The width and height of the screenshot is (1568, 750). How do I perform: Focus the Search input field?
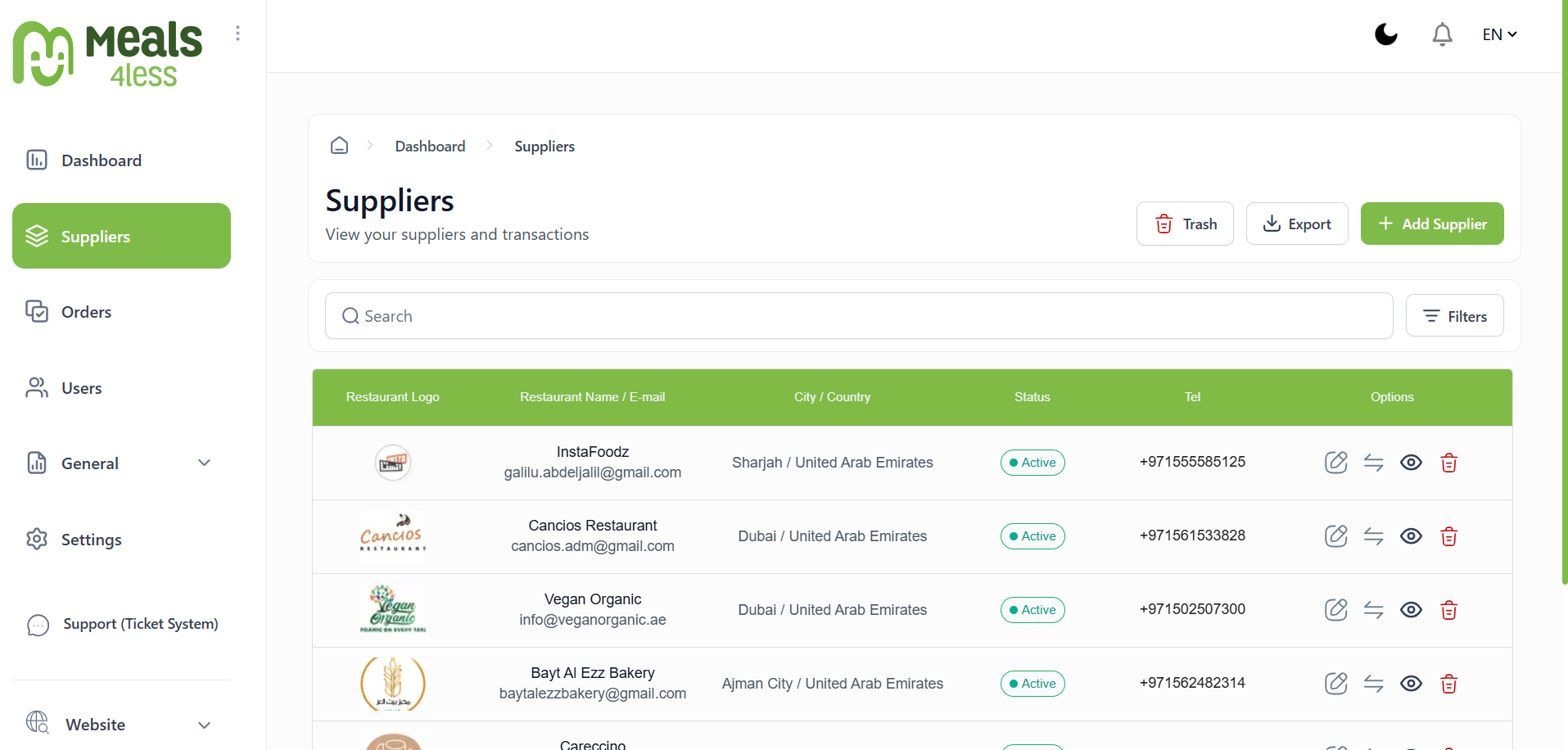tap(859, 316)
